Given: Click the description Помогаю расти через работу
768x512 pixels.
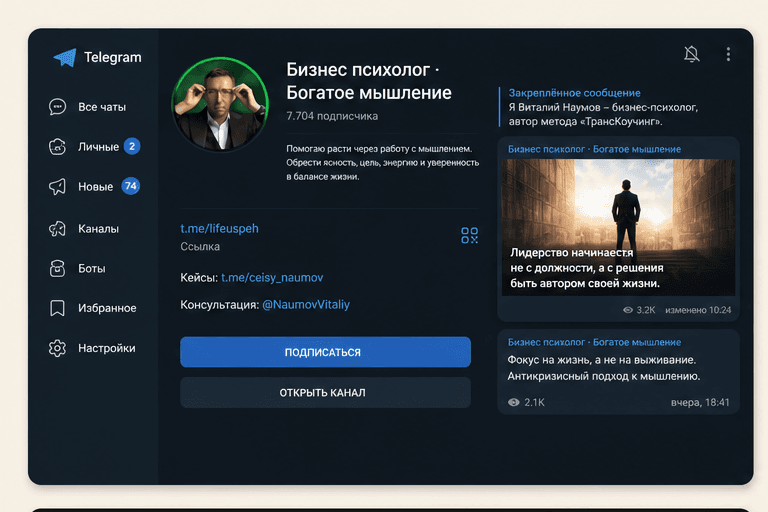Looking at the screenshot, I should point(383,163).
